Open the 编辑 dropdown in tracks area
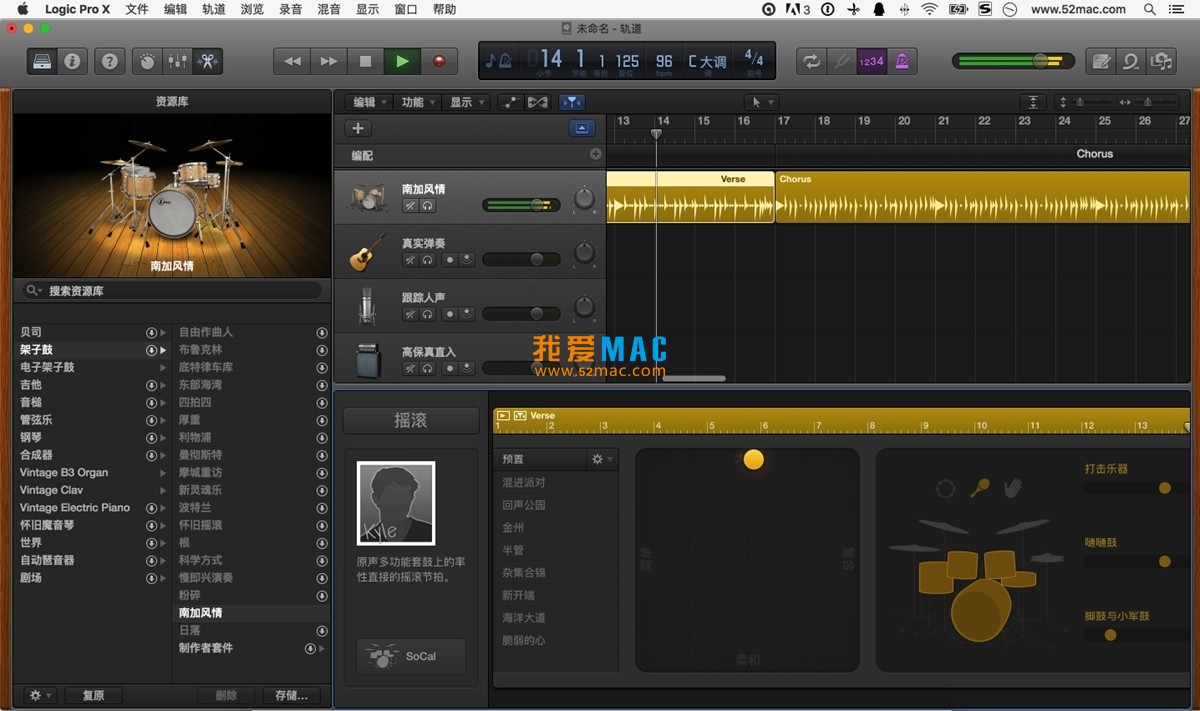Screen dimensions: 1200x711 (369, 102)
